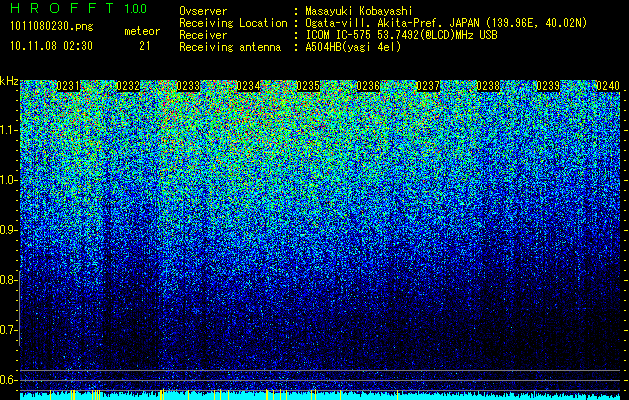
Task: Click the 1.0 frequency axis label
Action: (8, 181)
